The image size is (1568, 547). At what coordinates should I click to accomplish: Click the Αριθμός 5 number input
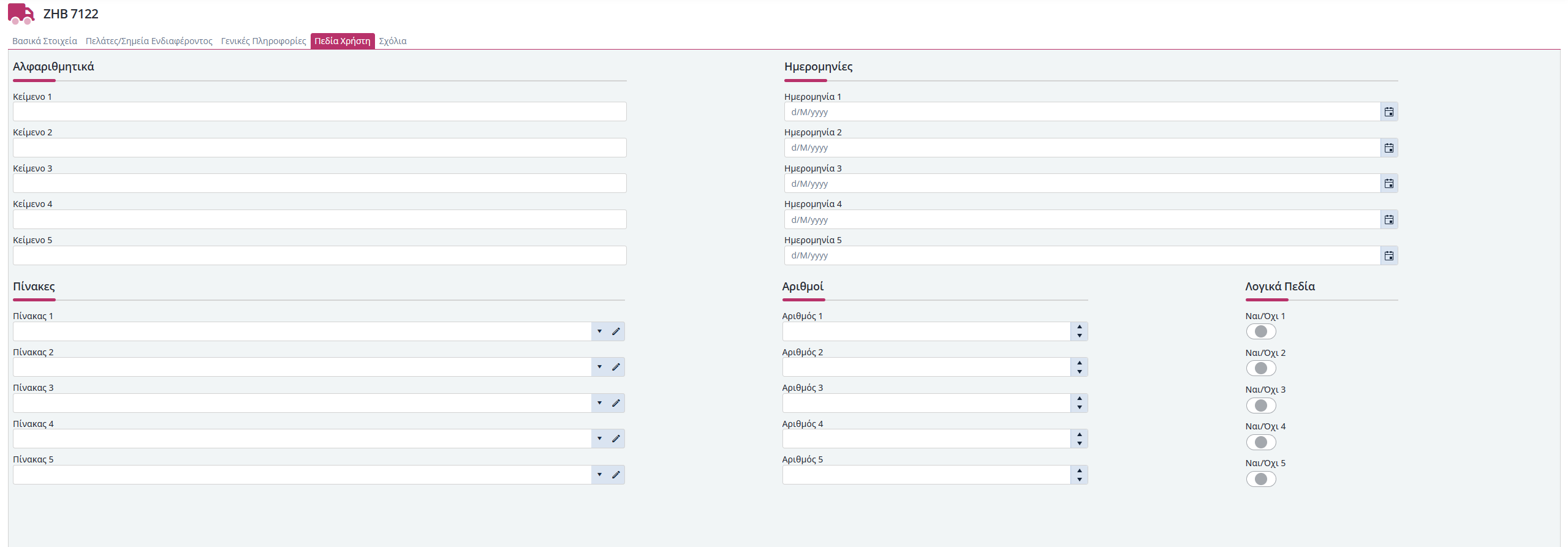[926, 475]
